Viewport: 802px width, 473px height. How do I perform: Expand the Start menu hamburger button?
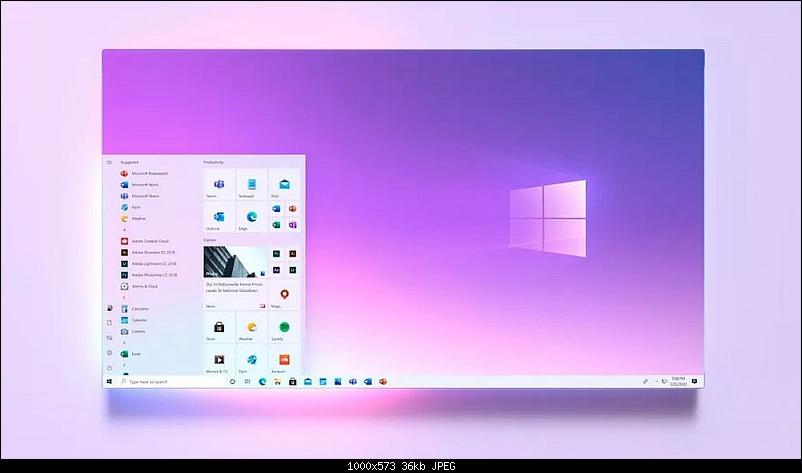coord(109,163)
